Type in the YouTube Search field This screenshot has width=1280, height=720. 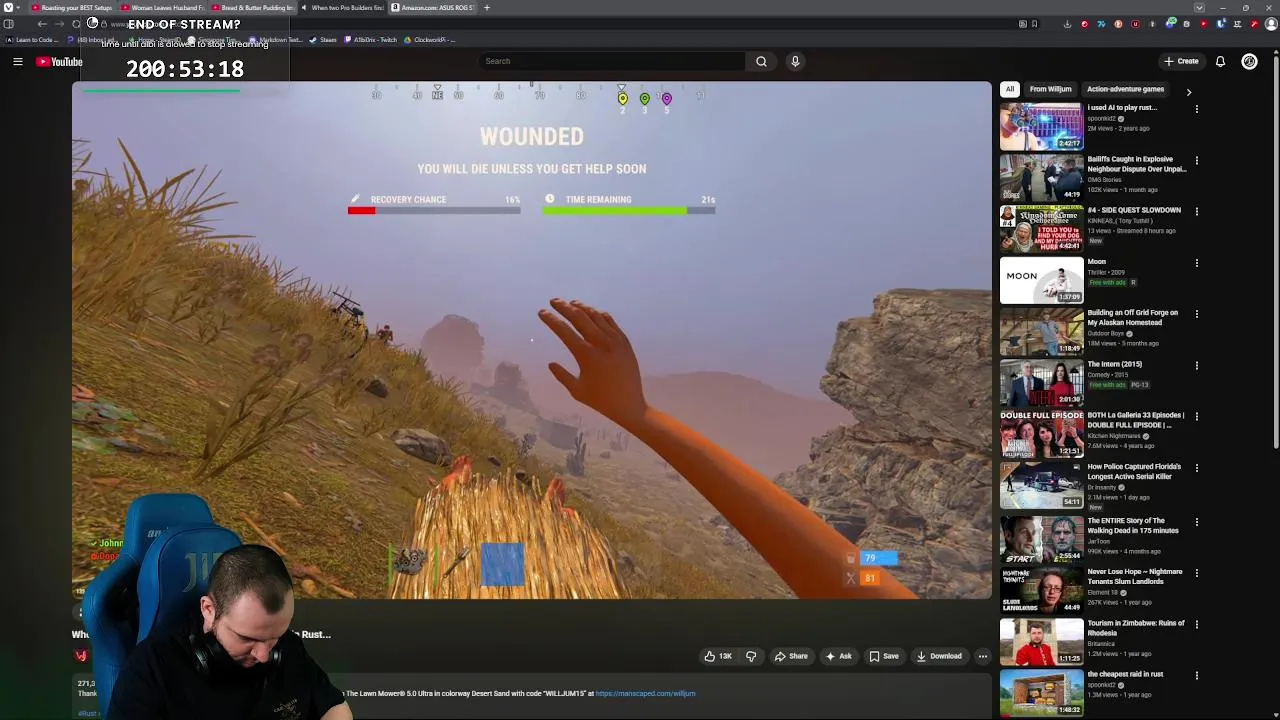[x=612, y=61]
